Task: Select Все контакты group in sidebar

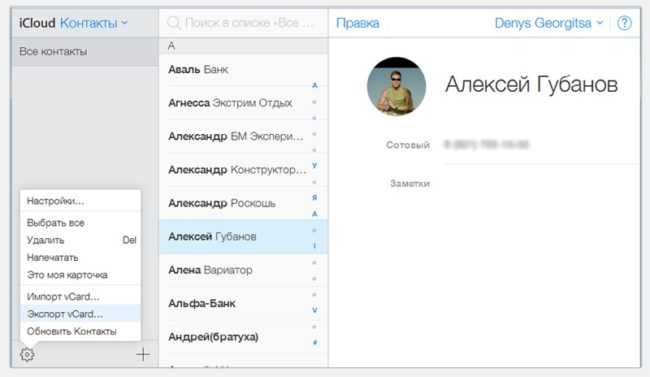Action: [85, 51]
